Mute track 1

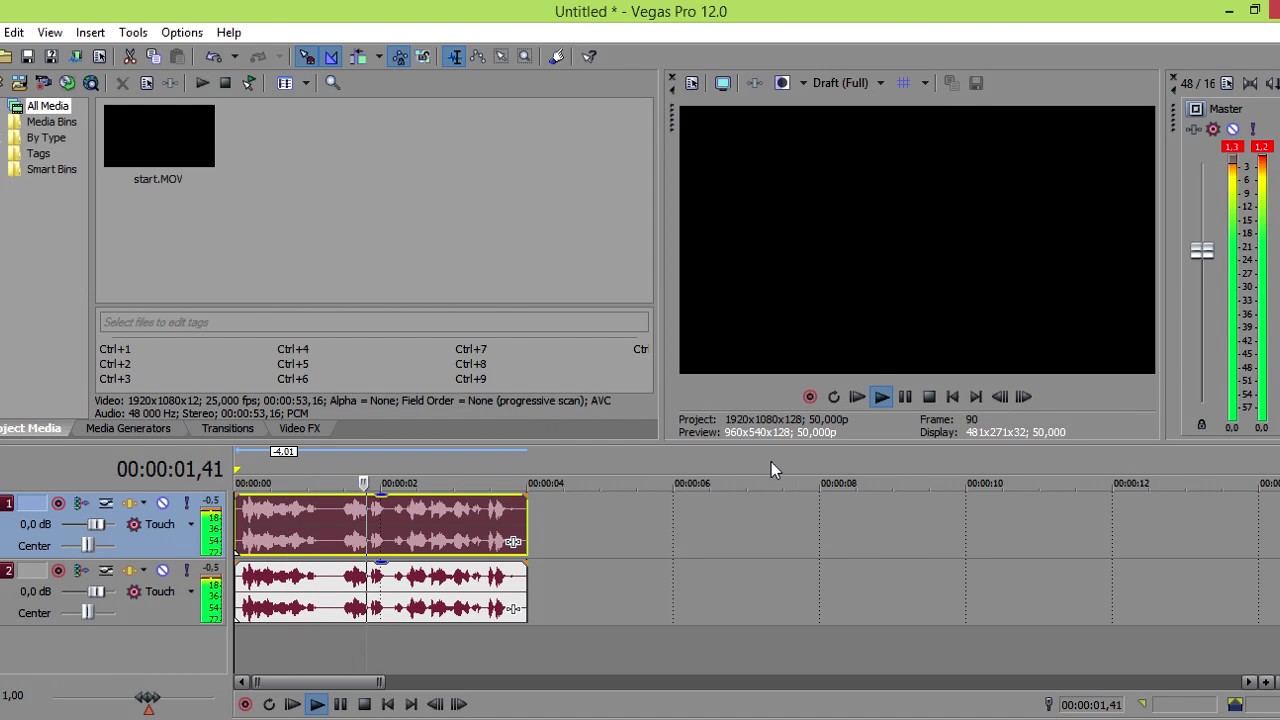[x=162, y=503]
